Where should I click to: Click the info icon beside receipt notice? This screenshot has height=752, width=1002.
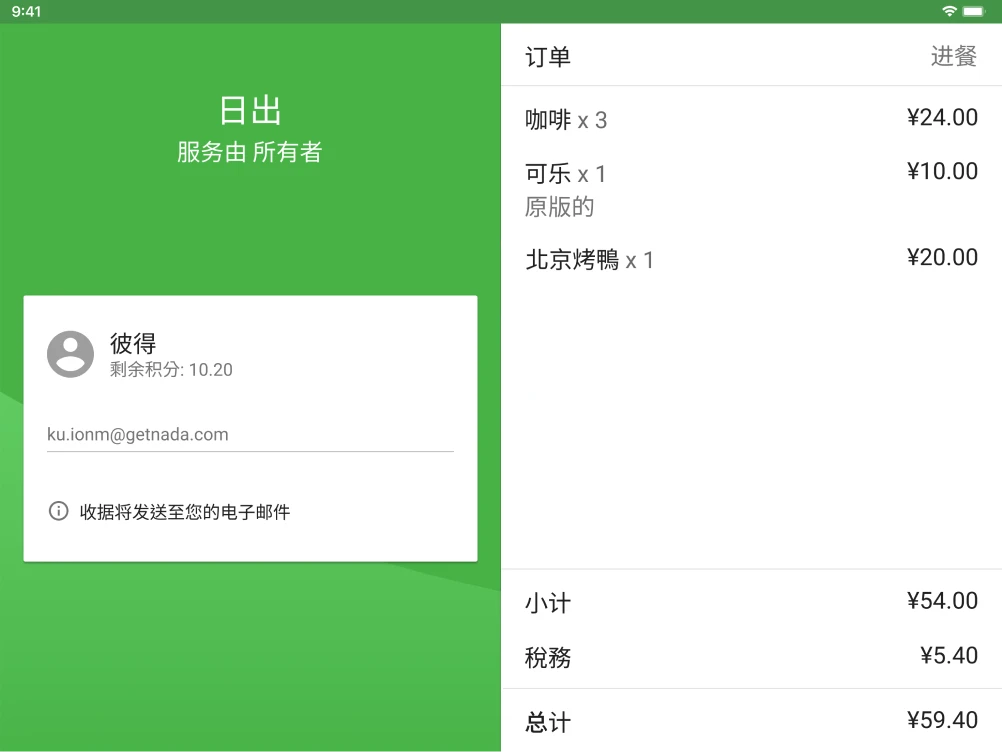[58, 512]
